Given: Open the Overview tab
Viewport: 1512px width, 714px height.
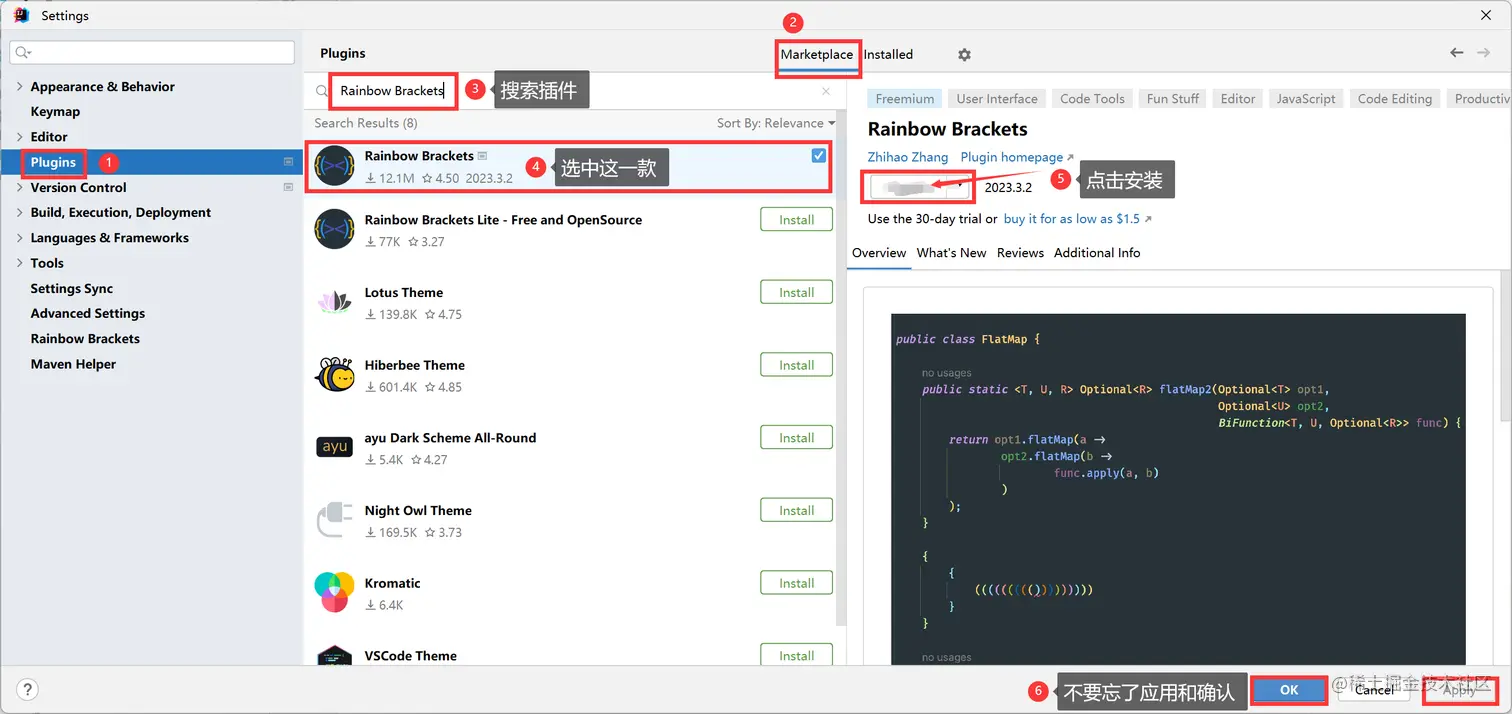Looking at the screenshot, I should tap(879, 253).
